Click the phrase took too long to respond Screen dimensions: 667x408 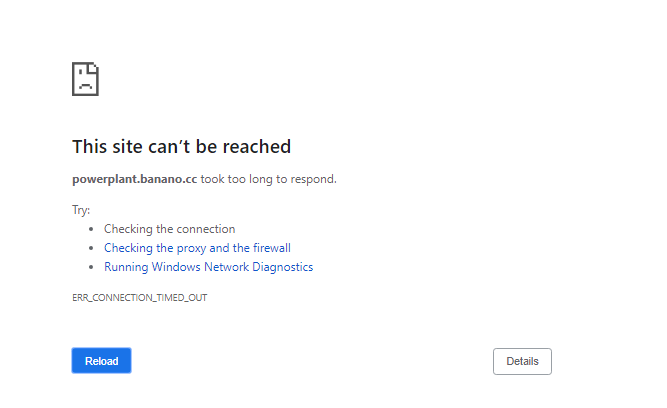click(268, 179)
